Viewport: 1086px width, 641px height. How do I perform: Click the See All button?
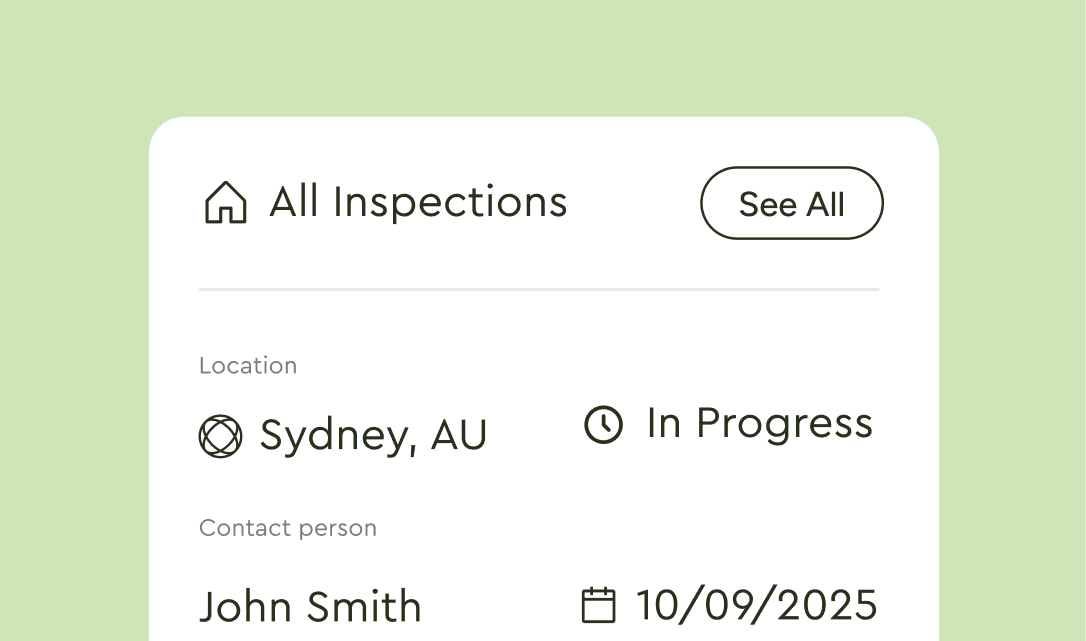tap(791, 203)
